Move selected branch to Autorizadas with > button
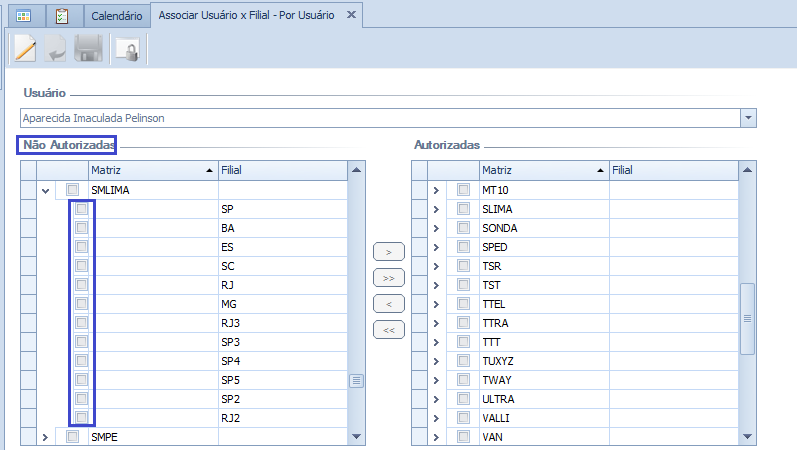 coord(388,252)
